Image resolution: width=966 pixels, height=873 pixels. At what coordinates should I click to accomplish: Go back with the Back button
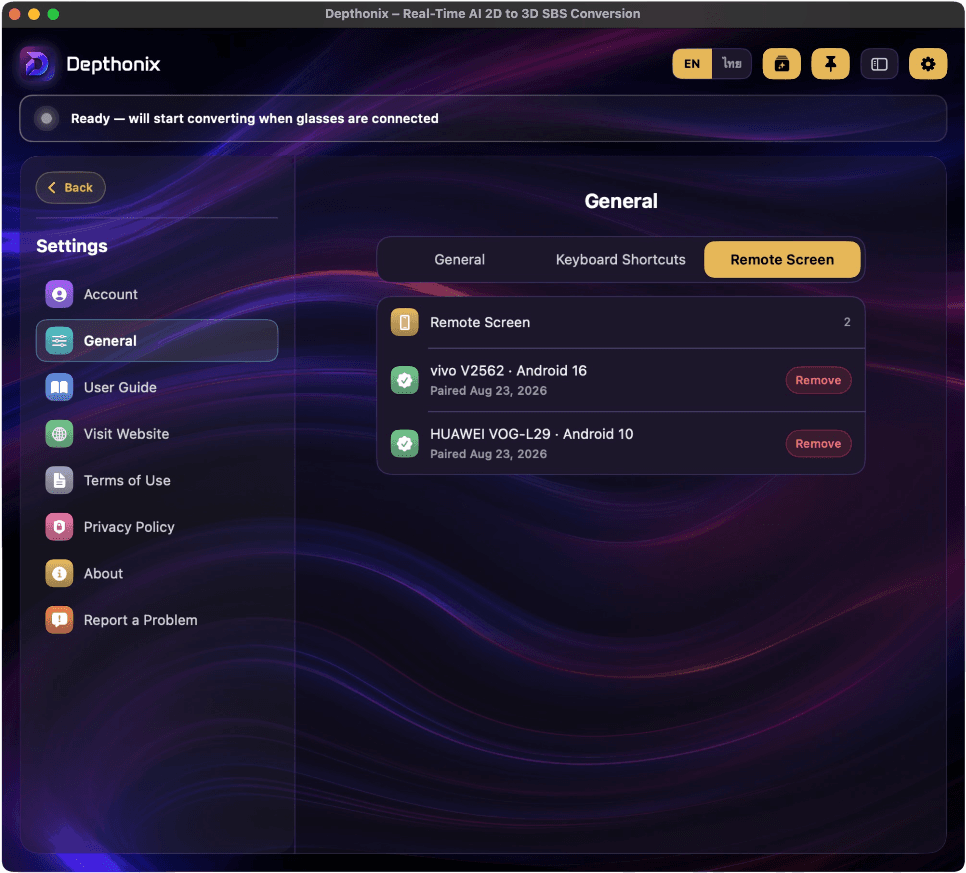[71, 187]
